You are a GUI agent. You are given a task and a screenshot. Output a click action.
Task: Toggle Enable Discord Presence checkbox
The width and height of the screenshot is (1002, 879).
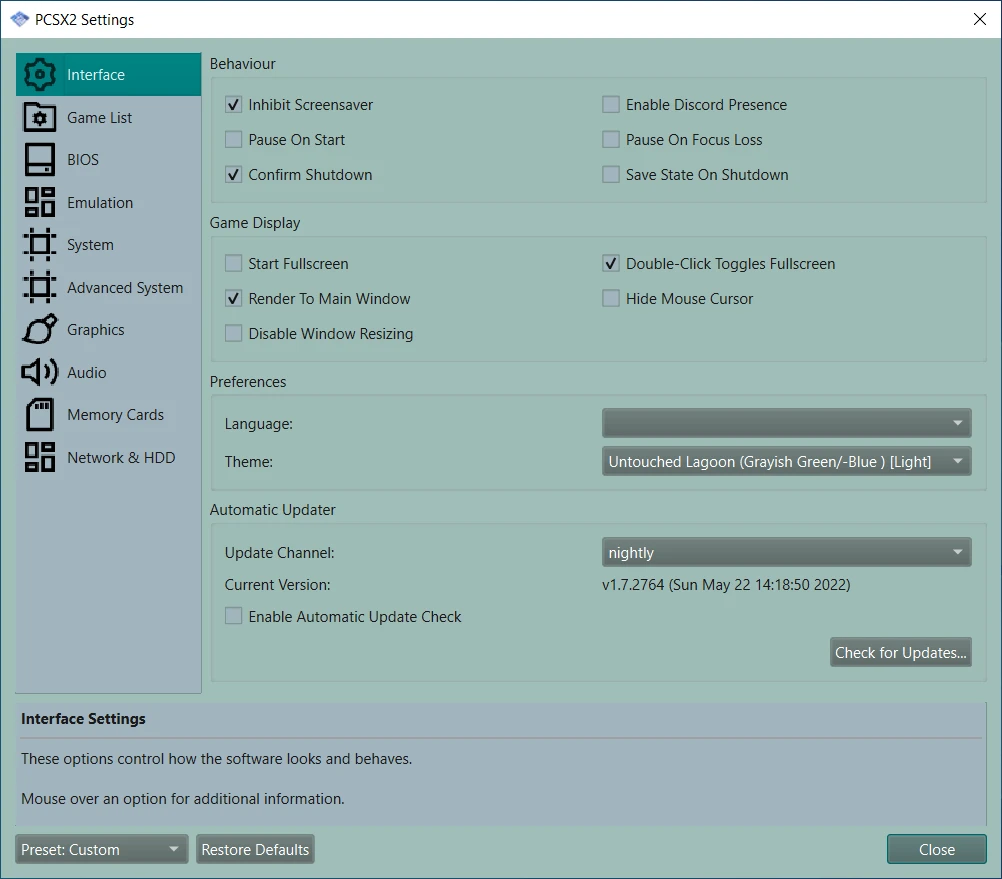coord(611,105)
